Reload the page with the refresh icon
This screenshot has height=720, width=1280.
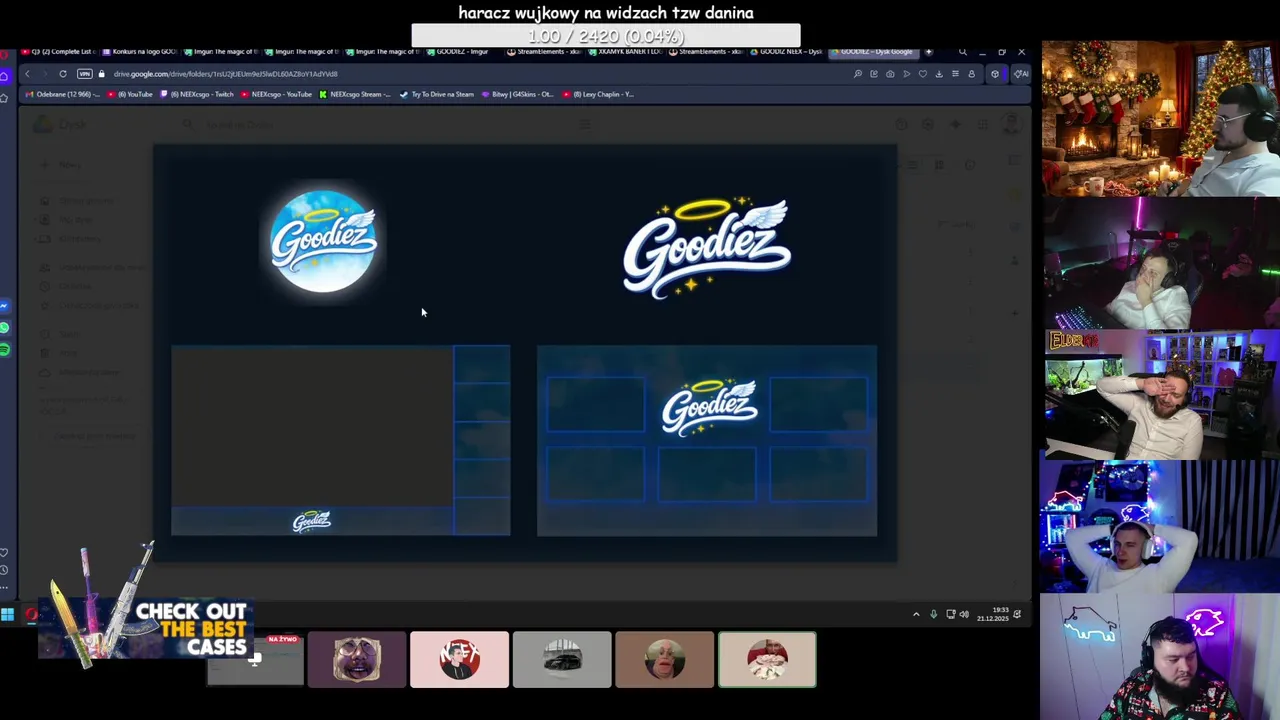tap(62, 74)
